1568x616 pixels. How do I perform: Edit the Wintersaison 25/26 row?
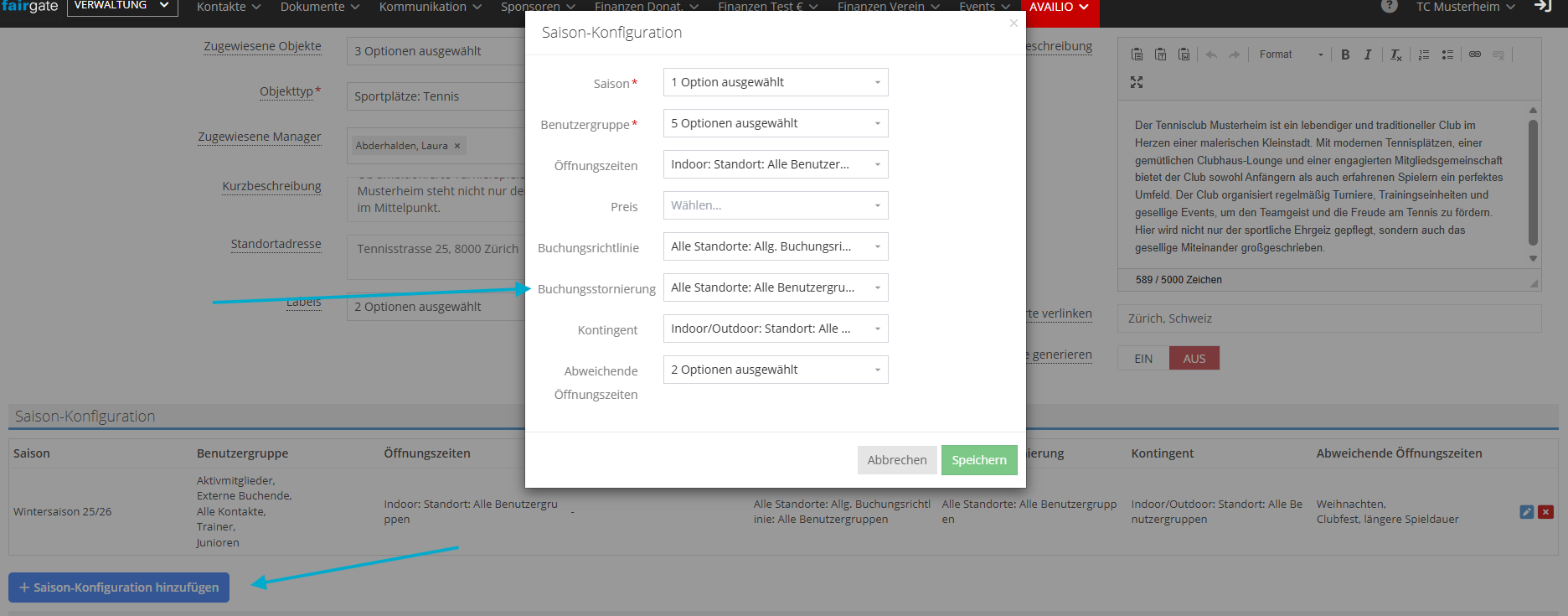(x=1527, y=512)
